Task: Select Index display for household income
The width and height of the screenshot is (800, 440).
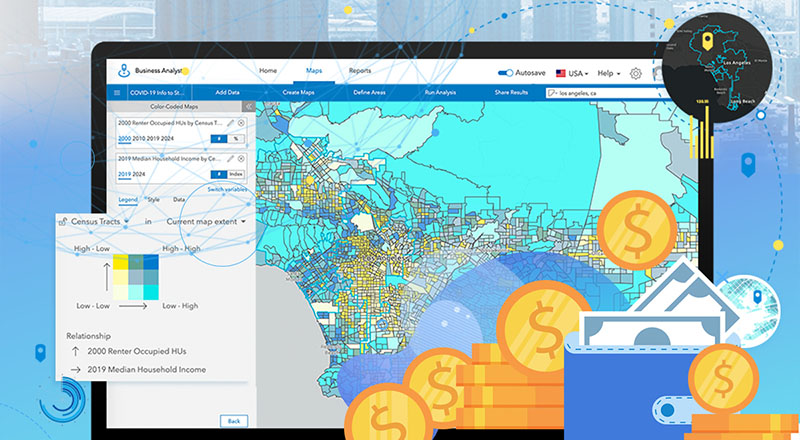Action: tap(235, 174)
